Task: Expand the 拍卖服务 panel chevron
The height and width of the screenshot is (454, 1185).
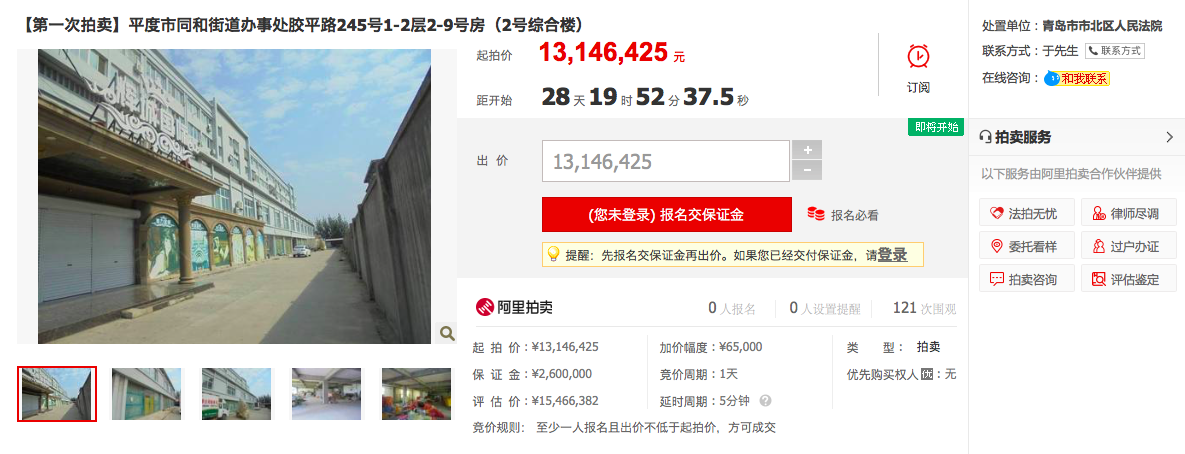Action: click(1170, 137)
